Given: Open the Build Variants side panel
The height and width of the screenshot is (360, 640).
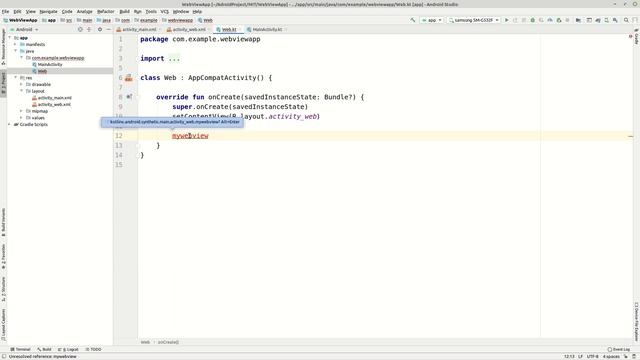Looking at the screenshot, I should [x=4, y=222].
